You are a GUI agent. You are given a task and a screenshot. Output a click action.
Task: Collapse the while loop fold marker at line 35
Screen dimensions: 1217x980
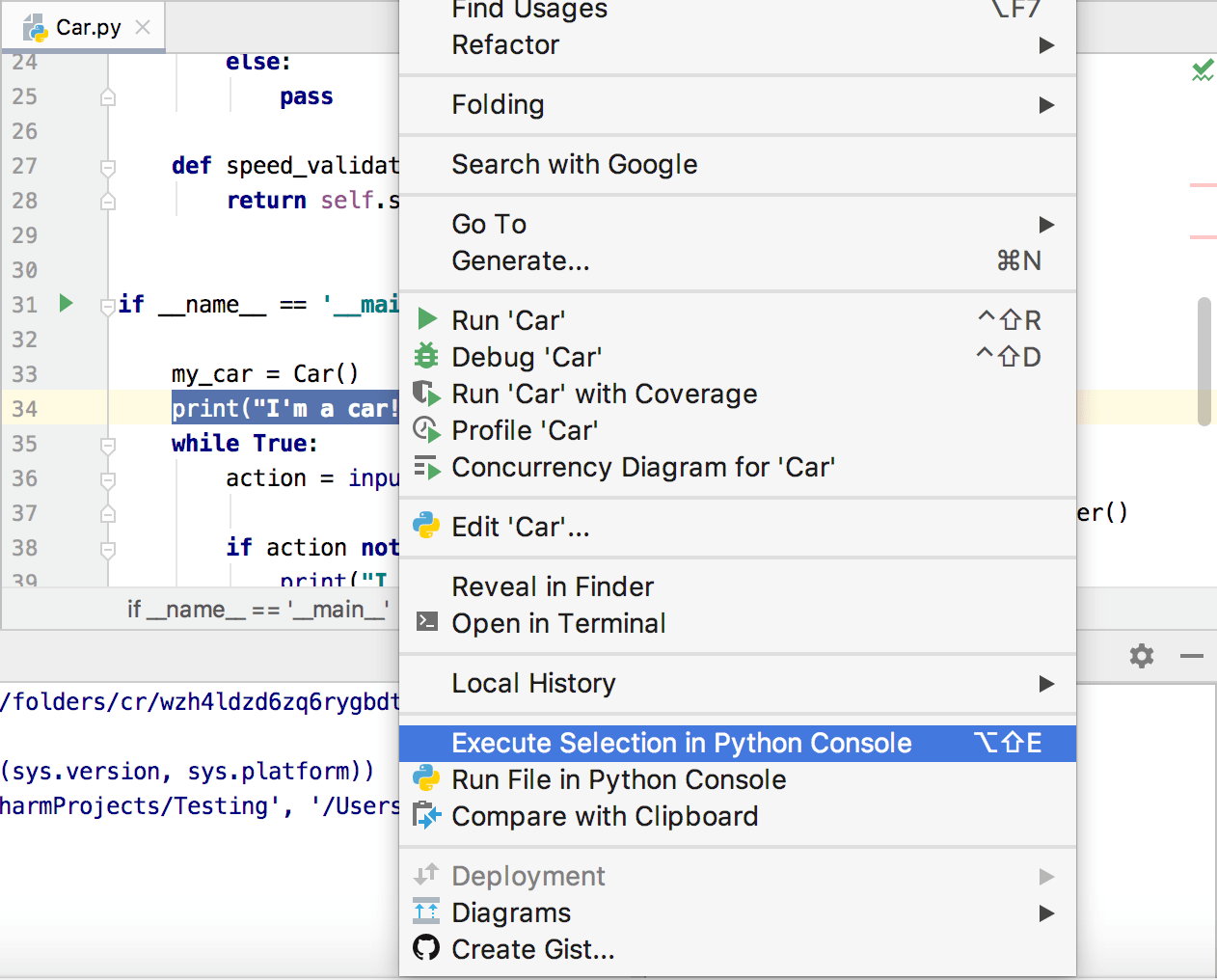point(107,443)
